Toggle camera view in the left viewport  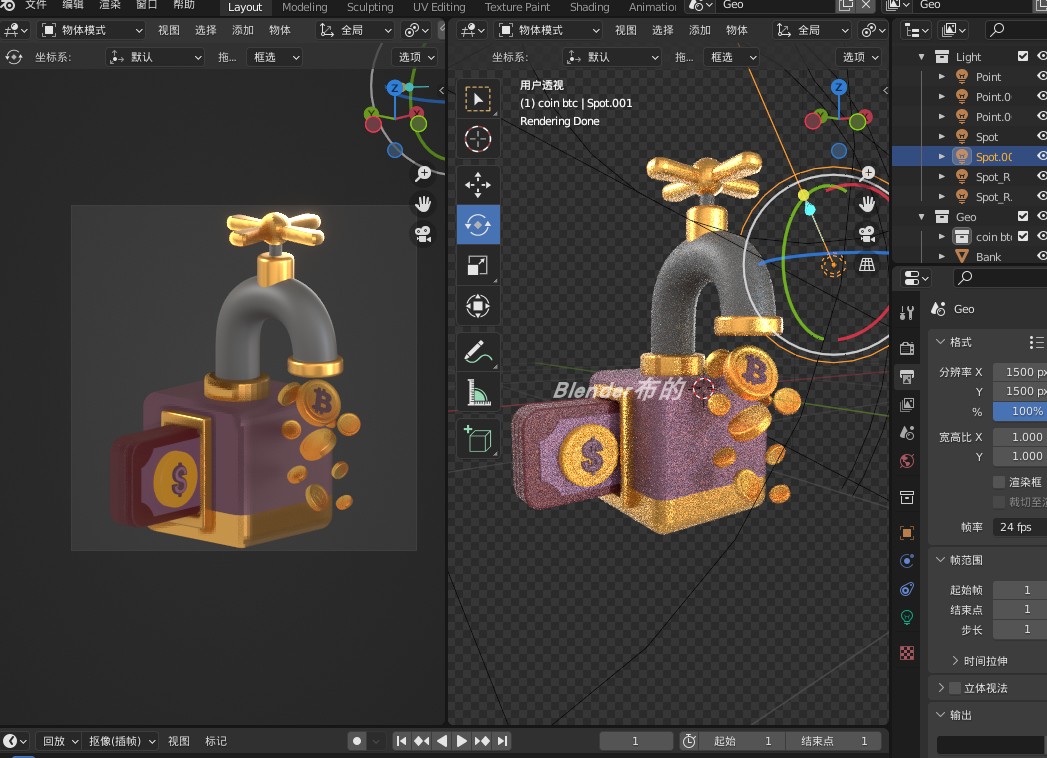coord(423,234)
